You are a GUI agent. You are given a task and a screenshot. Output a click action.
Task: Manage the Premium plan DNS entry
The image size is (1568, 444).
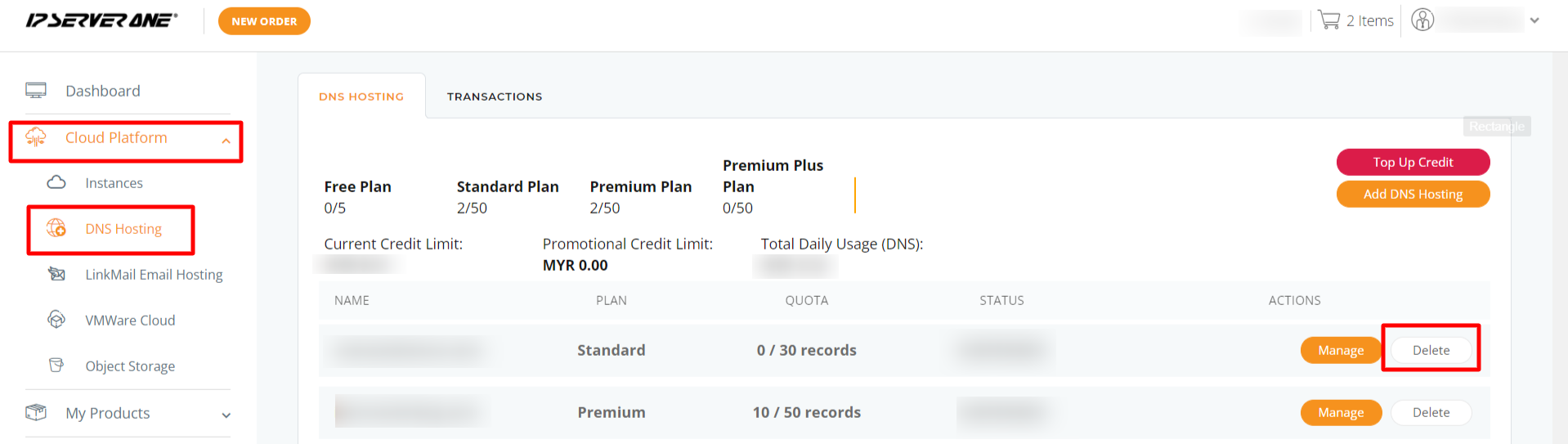click(1341, 412)
